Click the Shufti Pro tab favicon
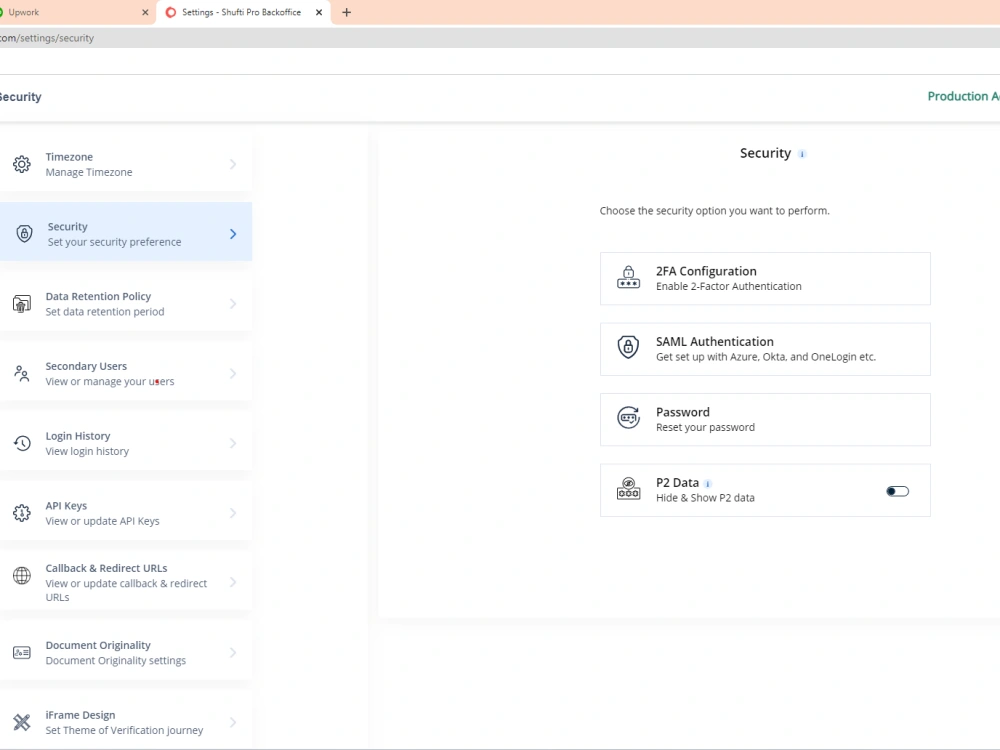This screenshot has height=750, width=1000. [170, 12]
